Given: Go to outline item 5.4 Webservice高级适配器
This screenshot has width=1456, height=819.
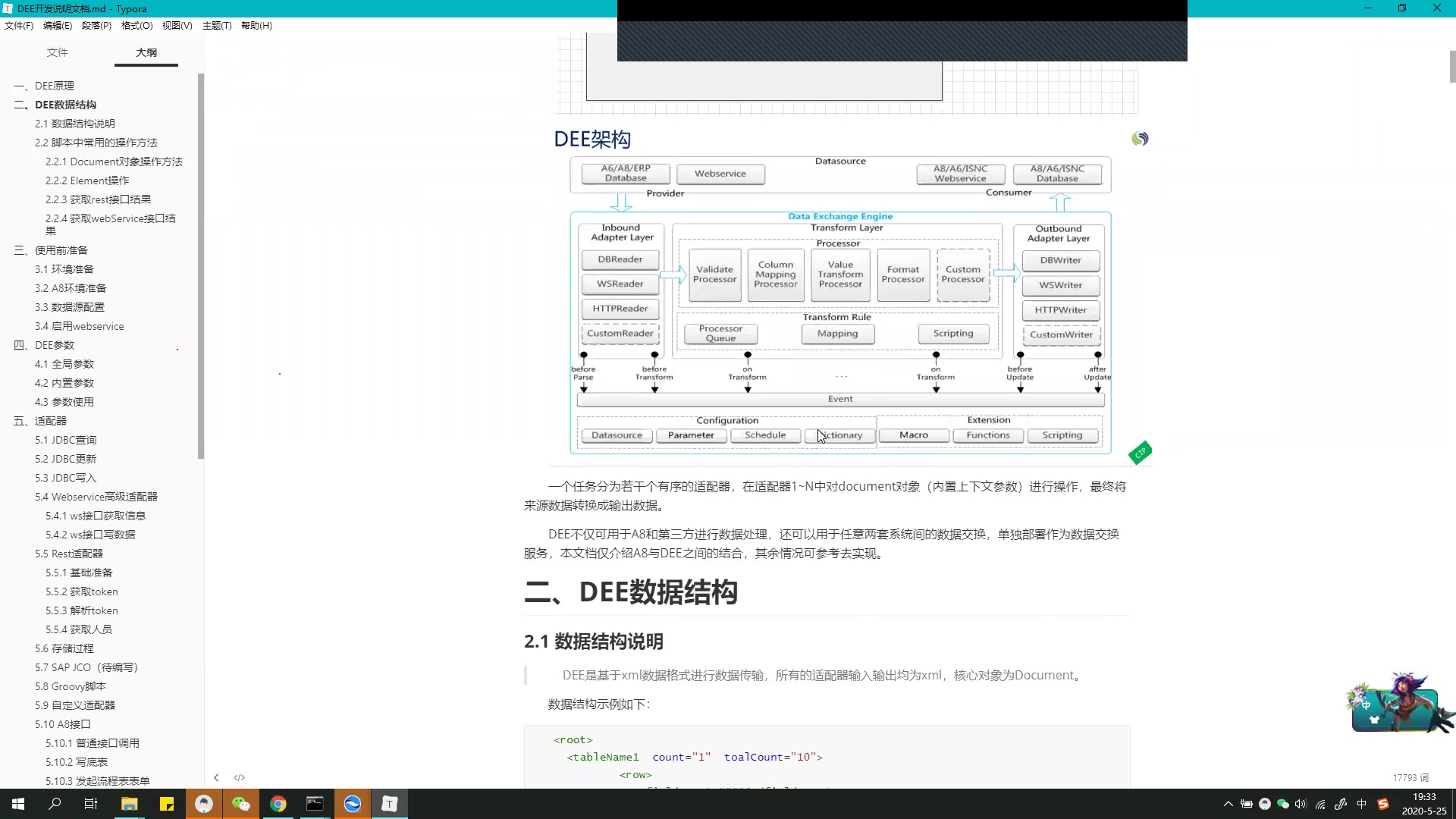Looking at the screenshot, I should pos(96,497).
